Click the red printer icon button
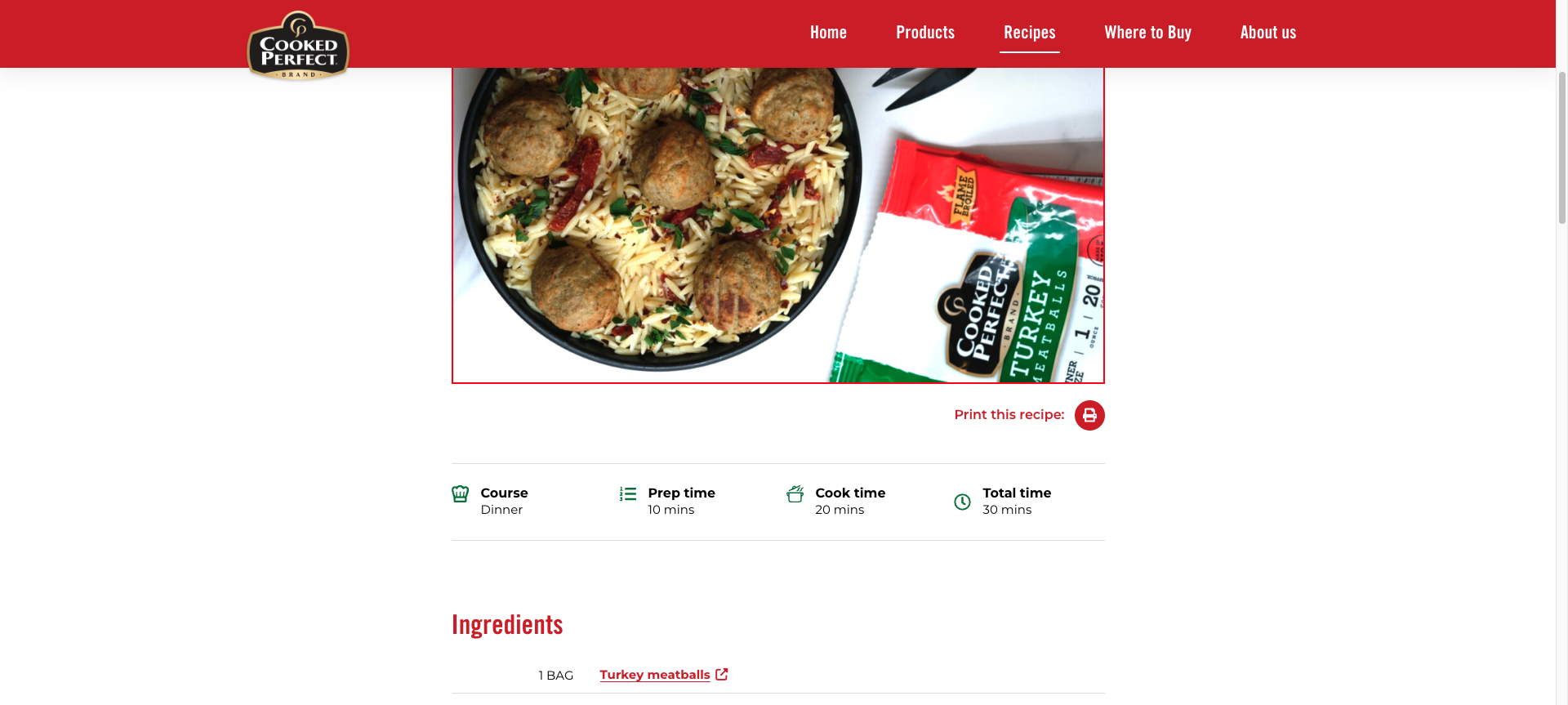Viewport: 1568px width, 705px height. 1089,415
